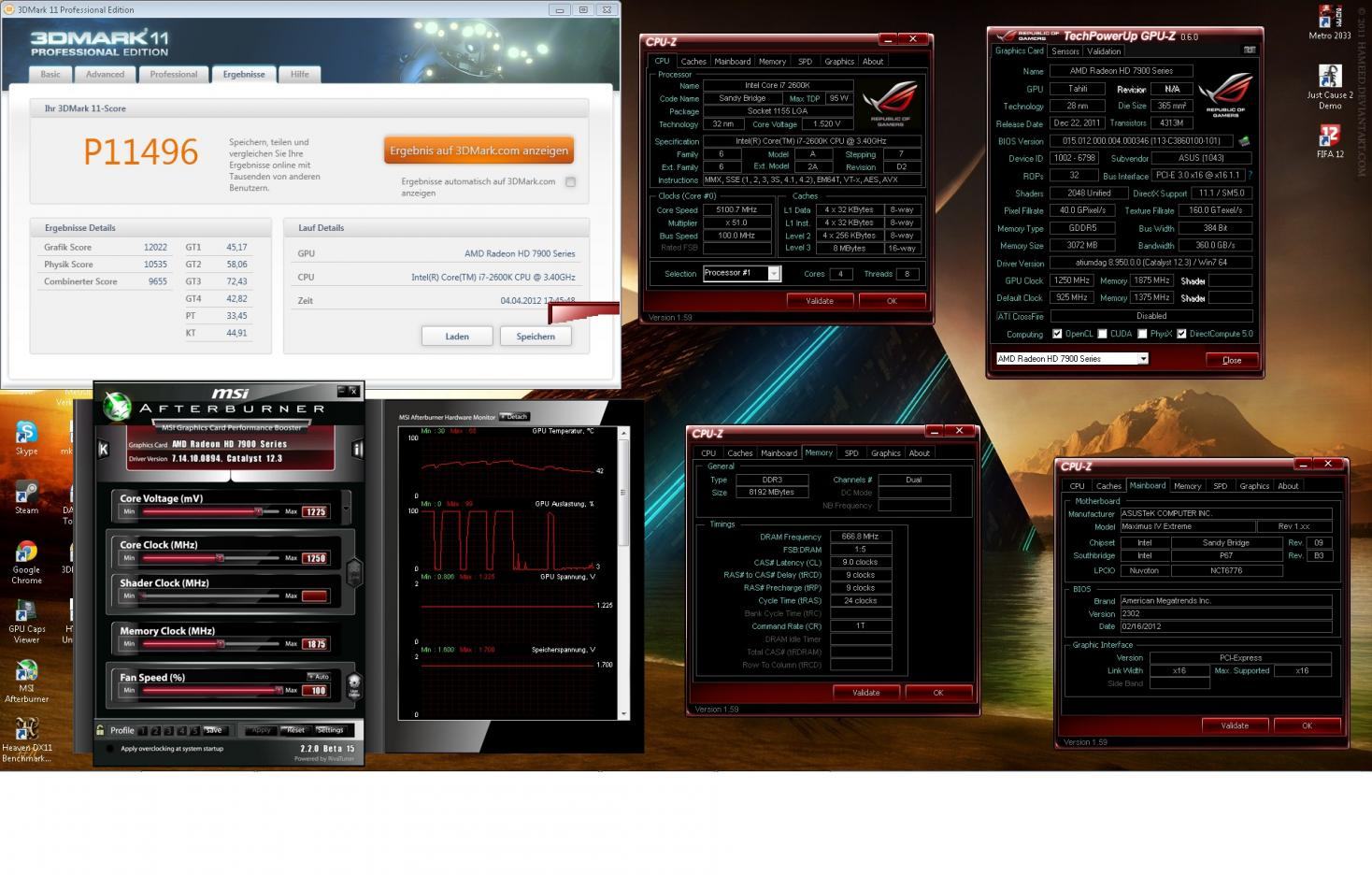Select Afterburner profile slot 3

click(x=170, y=731)
